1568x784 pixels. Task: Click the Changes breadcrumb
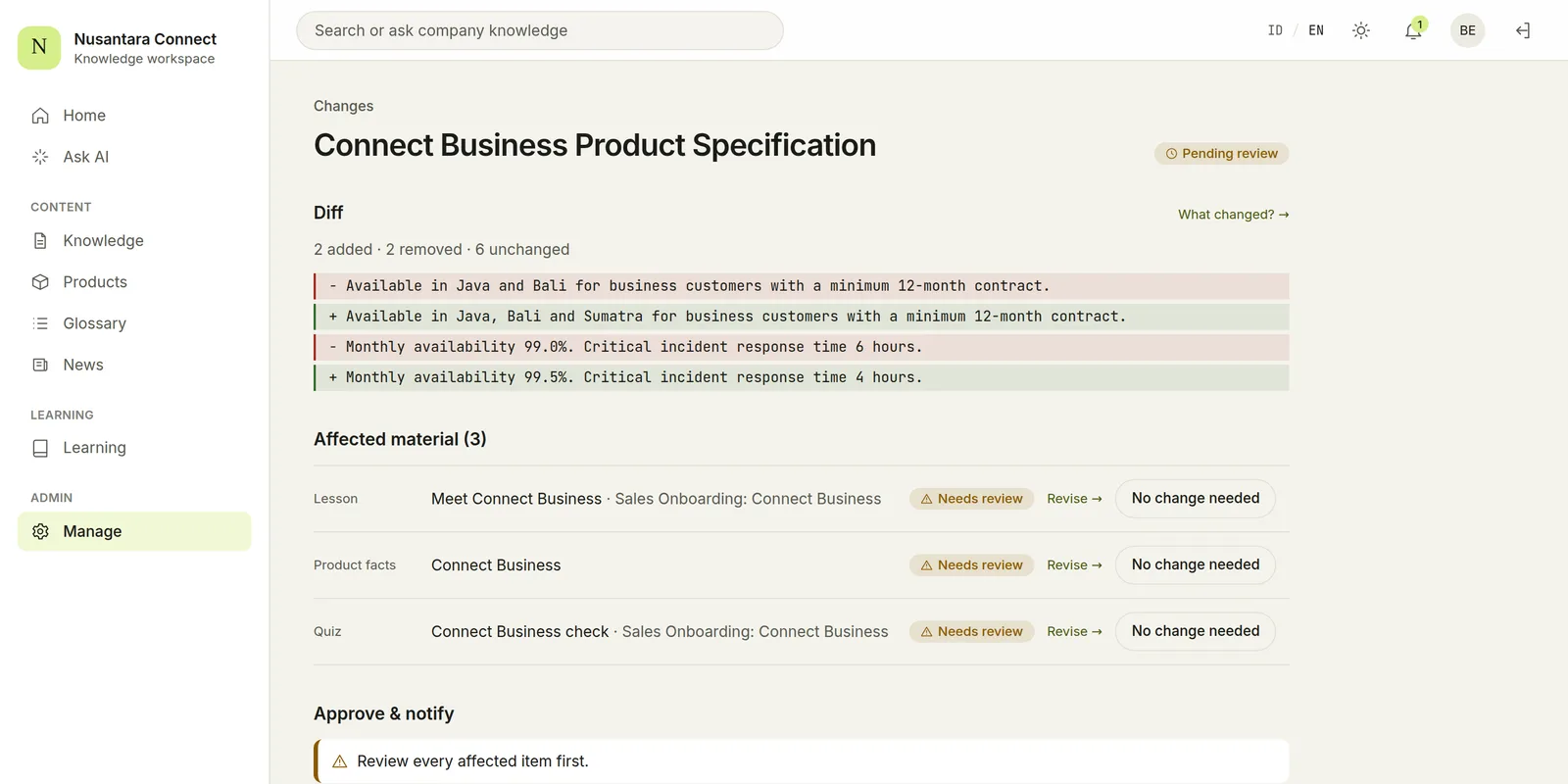point(343,106)
